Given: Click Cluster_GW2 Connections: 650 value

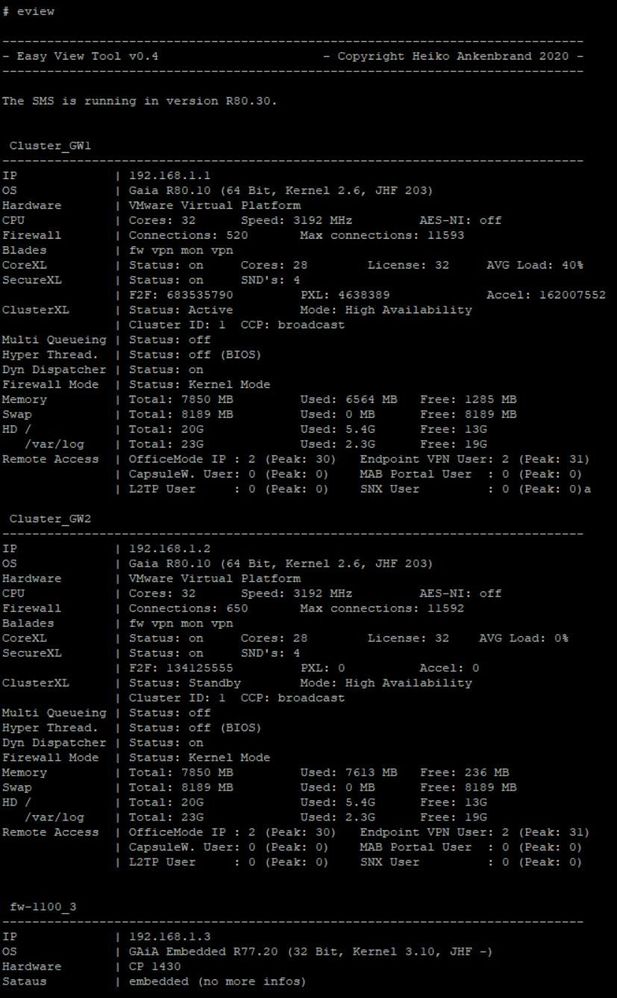Looking at the screenshot, I should [x=188, y=608].
